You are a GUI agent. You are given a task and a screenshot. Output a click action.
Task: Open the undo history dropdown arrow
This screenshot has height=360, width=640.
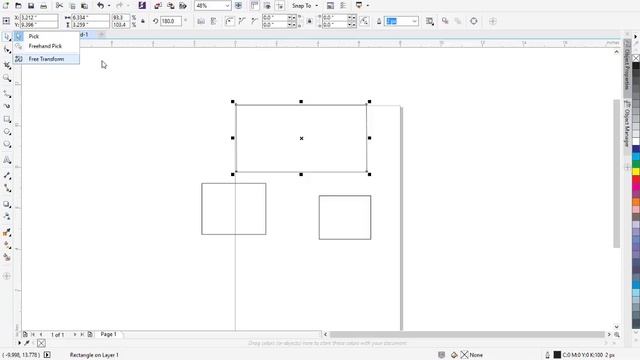(109, 6)
